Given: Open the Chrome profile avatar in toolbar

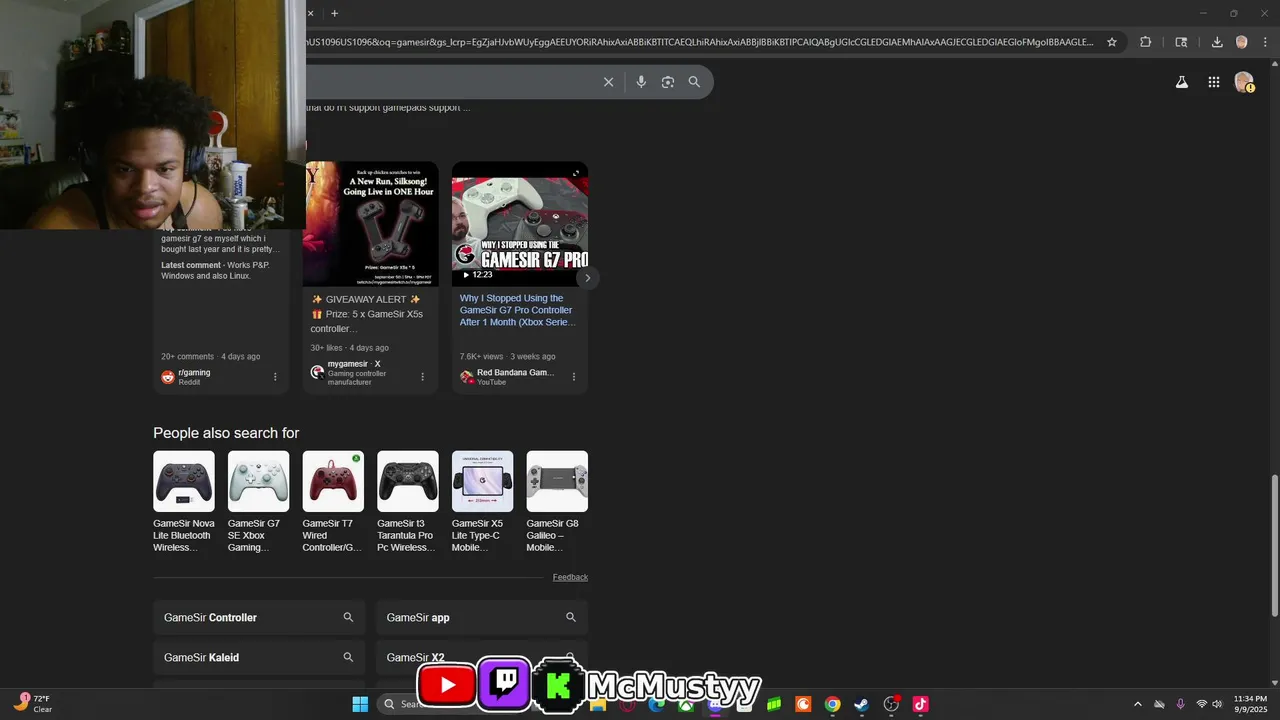Looking at the screenshot, I should coord(1241,42).
